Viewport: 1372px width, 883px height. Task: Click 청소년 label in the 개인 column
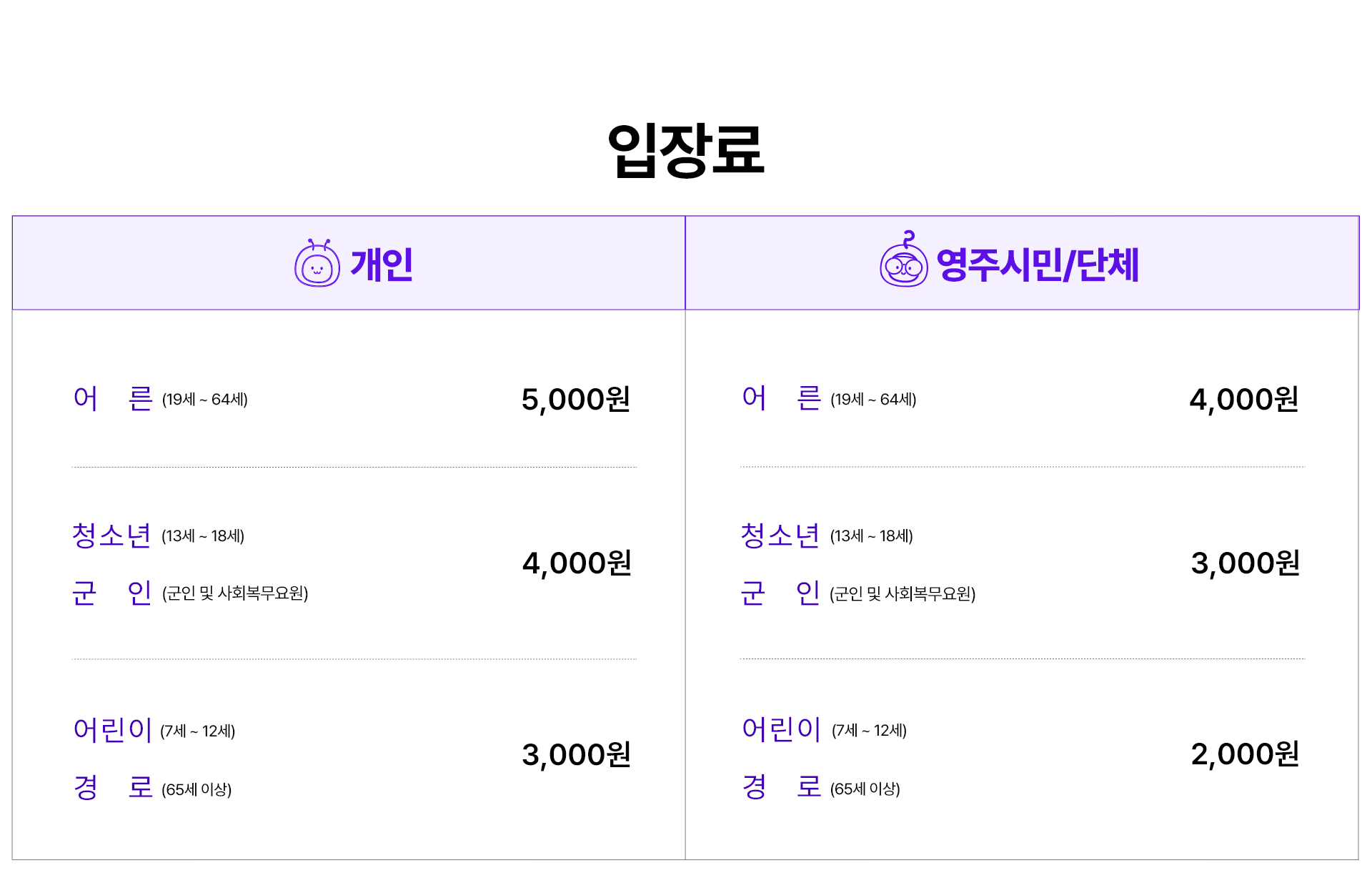pos(111,536)
